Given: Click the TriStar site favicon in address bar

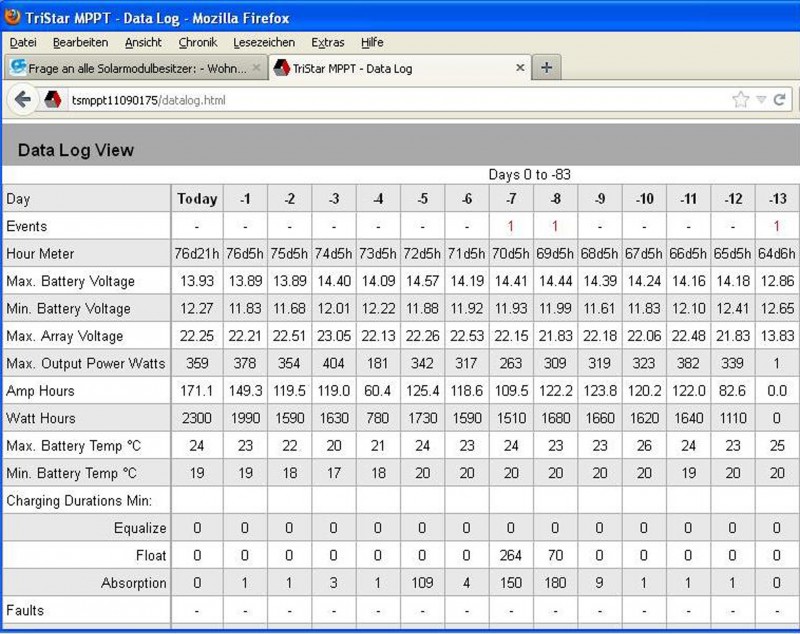Looking at the screenshot, I should (52, 100).
